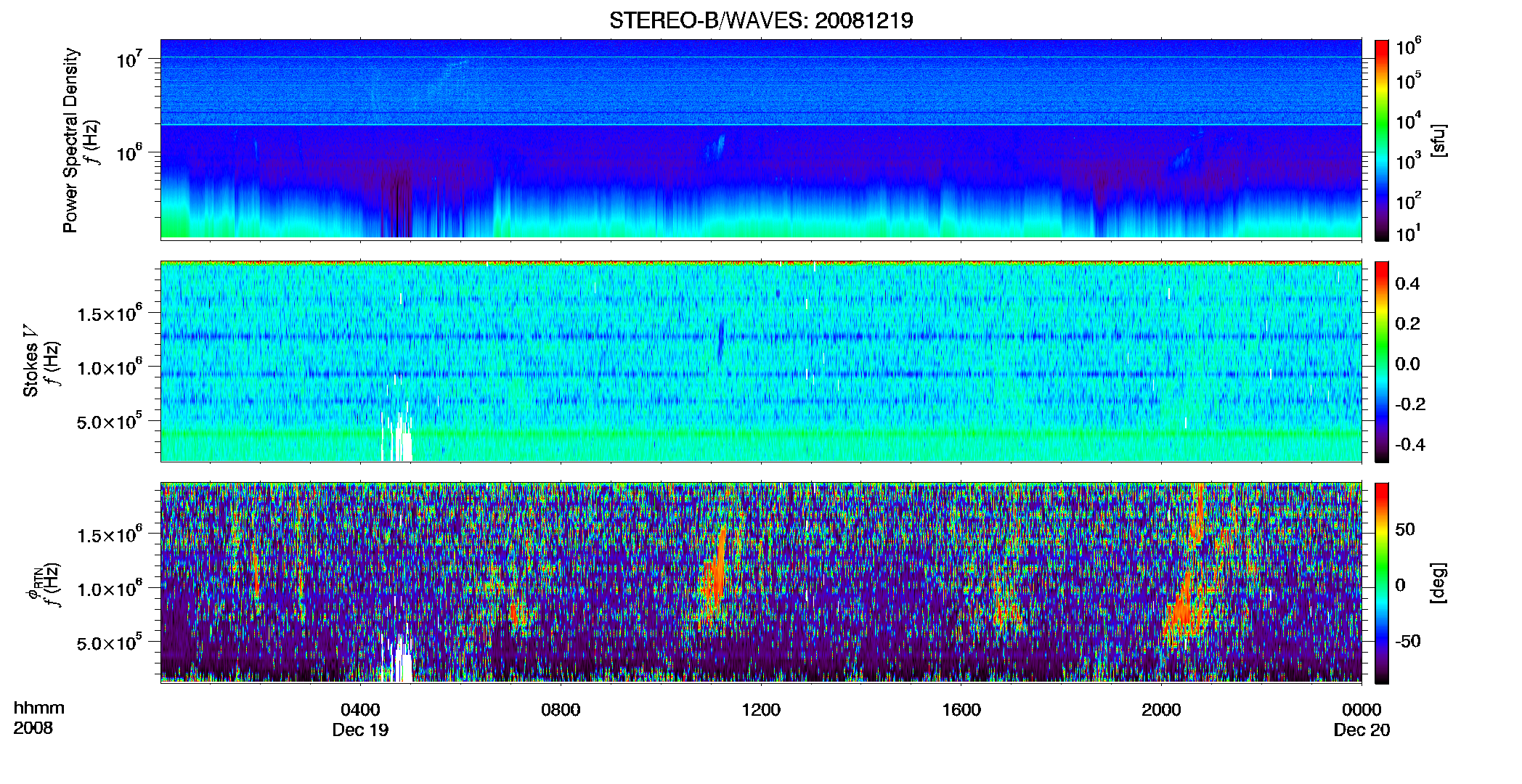Click the Stokes V panel color bar
This screenshot has height=784, width=1522.
tap(1382, 362)
